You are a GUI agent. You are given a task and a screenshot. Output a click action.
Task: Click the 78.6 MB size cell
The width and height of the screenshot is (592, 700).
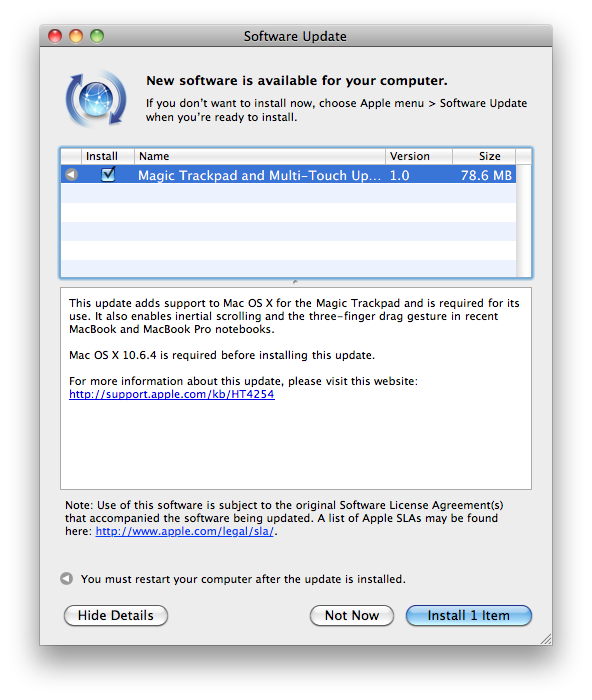click(x=486, y=175)
